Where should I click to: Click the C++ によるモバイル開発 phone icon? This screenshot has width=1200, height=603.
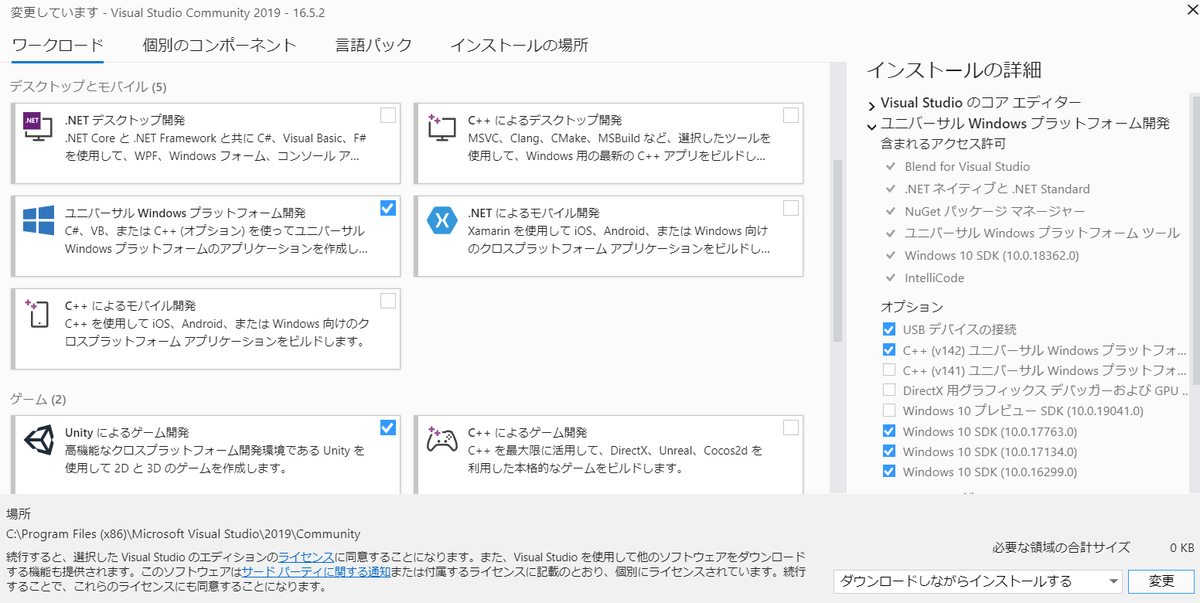click(x=38, y=313)
